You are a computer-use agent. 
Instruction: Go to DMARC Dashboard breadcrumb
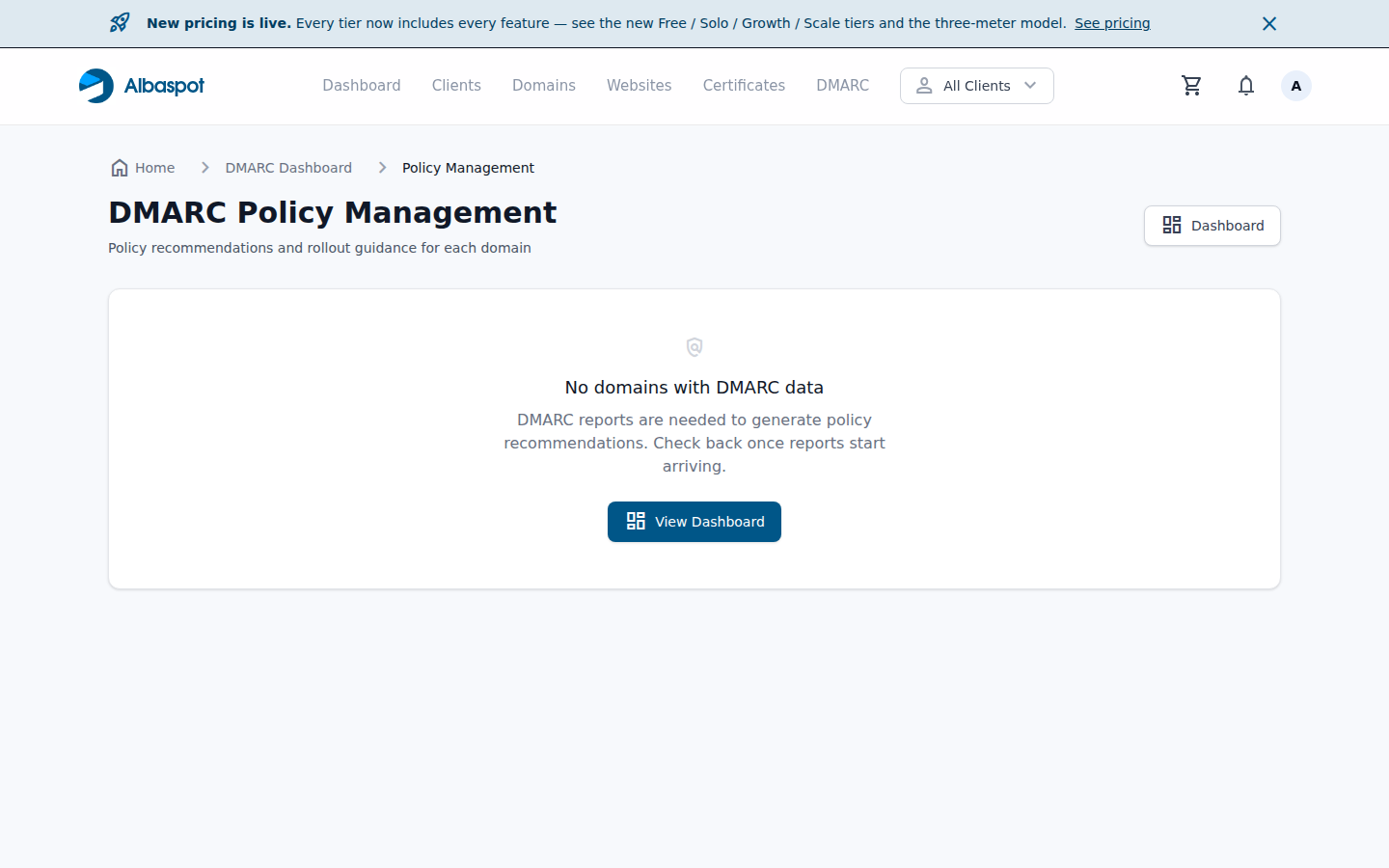click(288, 168)
